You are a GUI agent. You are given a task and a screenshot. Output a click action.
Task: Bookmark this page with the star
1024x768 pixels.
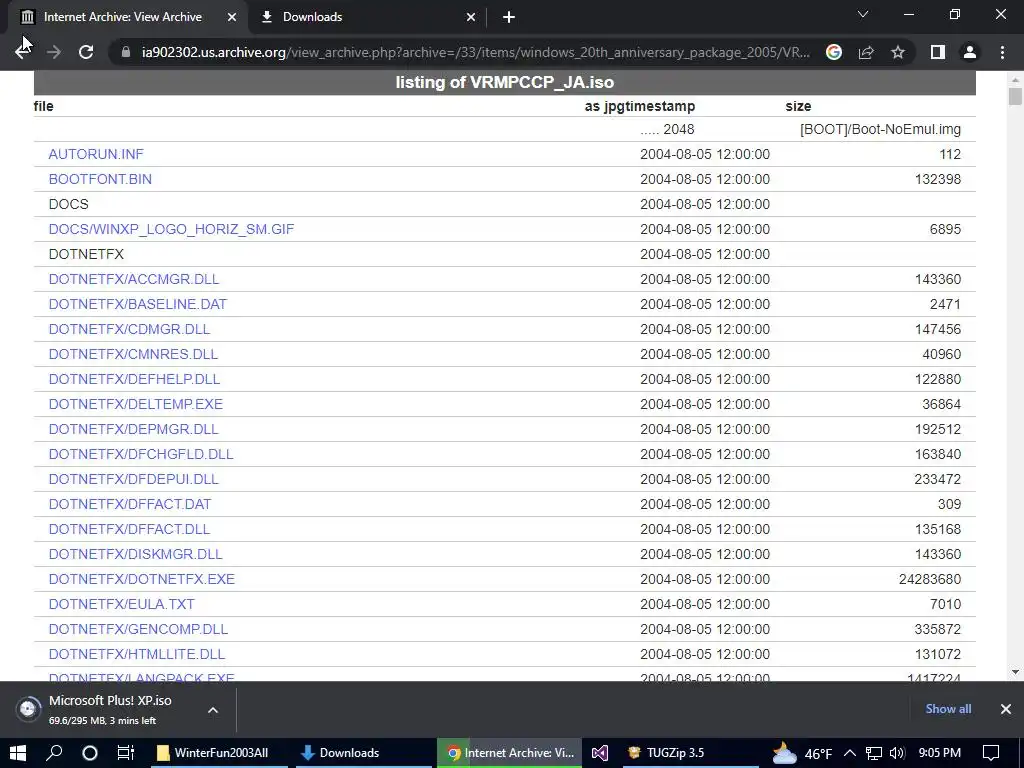point(898,52)
